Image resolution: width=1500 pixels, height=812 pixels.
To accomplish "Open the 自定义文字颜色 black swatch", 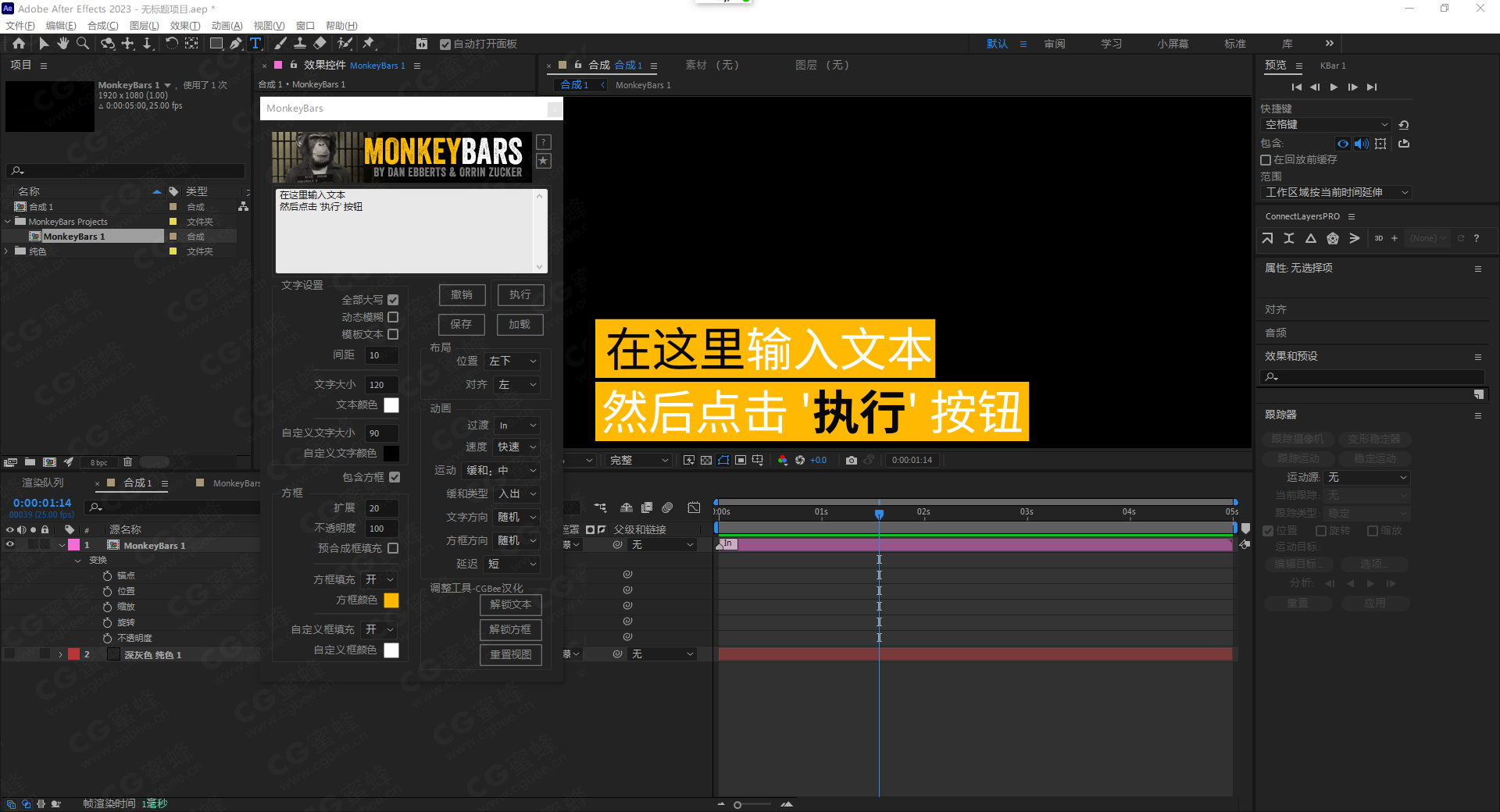I will pyautogui.click(x=391, y=454).
